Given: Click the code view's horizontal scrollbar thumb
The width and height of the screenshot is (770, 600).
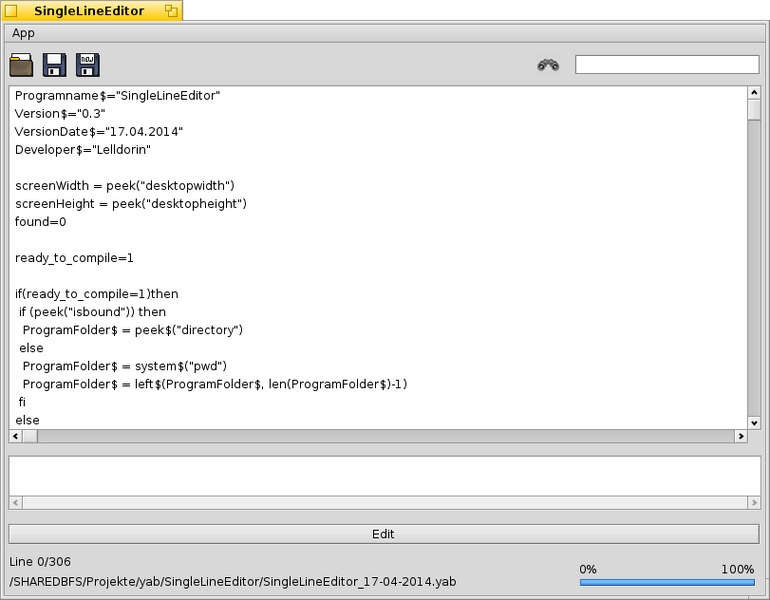Looking at the screenshot, I should (30, 436).
